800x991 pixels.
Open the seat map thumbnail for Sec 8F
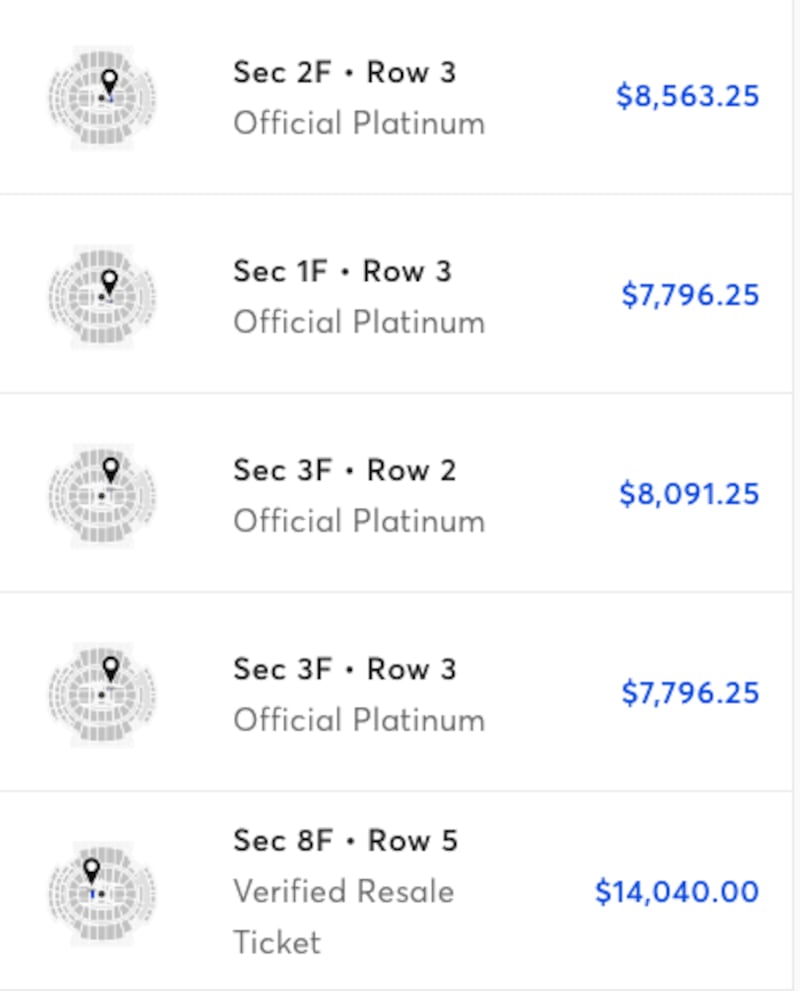[102, 893]
